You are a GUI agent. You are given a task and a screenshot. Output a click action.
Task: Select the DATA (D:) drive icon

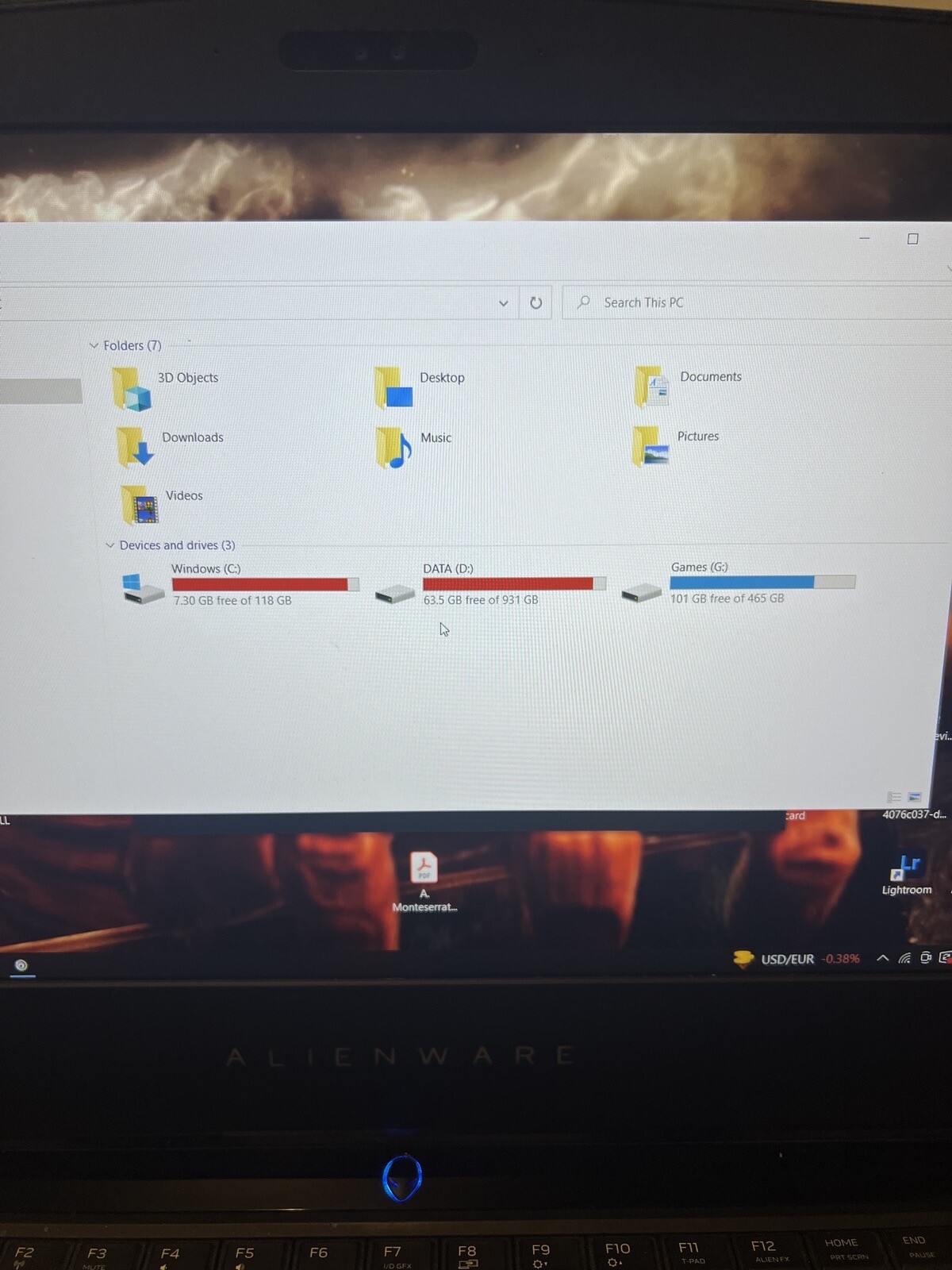click(395, 593)
